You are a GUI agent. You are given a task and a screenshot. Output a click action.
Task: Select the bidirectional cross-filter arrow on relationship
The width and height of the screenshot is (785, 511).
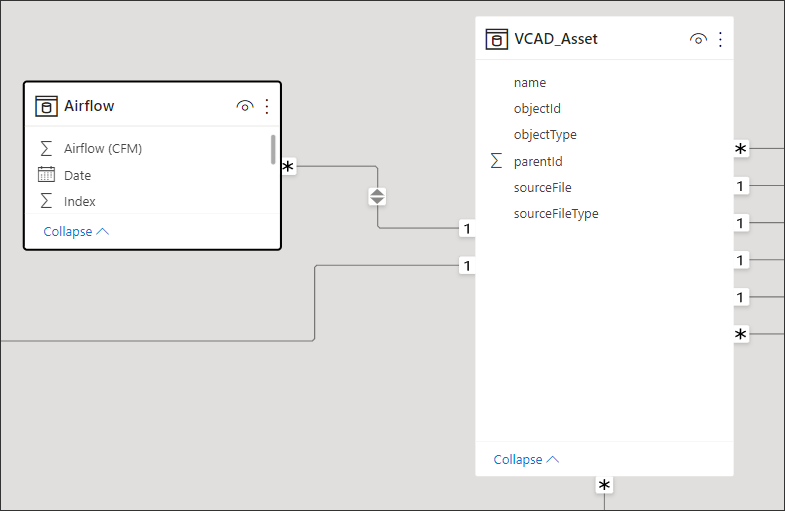[377, 196]
